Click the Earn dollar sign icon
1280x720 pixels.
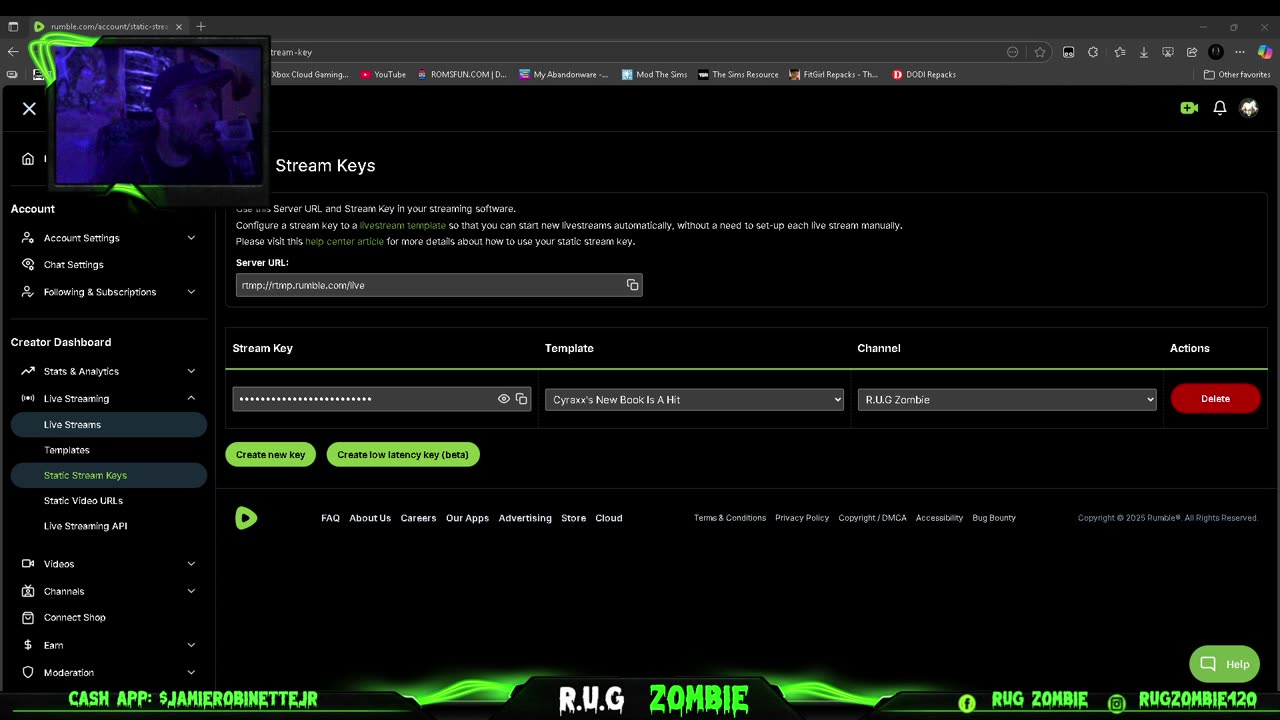tap(28, 645)
